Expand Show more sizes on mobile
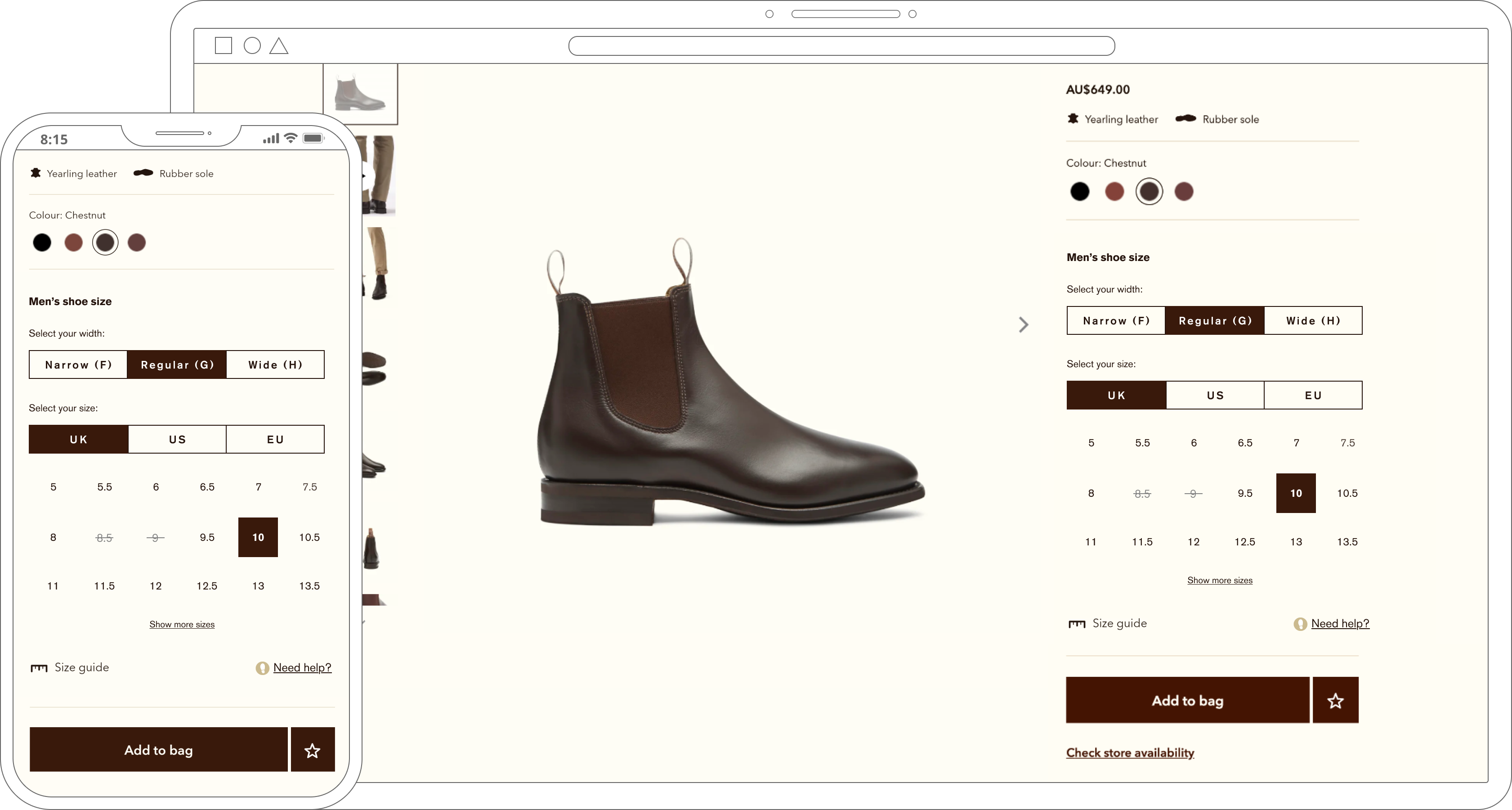The height and width of the screenshot is (810, 1512). (182, 625)
